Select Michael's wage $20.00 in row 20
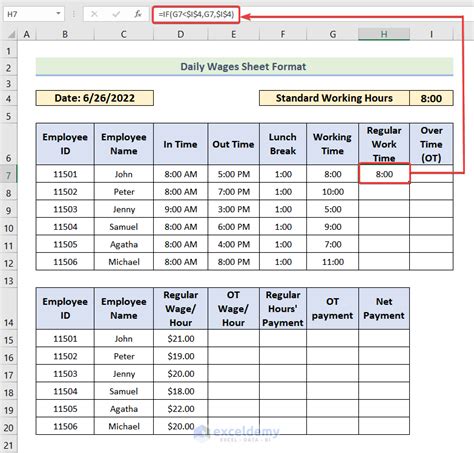474x453 pixels. (x=180, y=426)
